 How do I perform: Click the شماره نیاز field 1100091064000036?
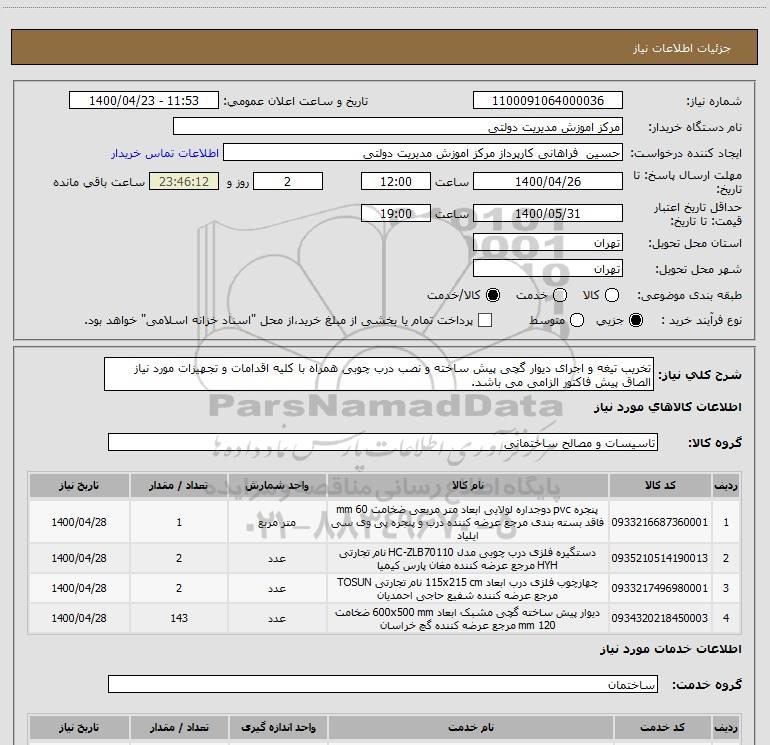click(548, 101)
